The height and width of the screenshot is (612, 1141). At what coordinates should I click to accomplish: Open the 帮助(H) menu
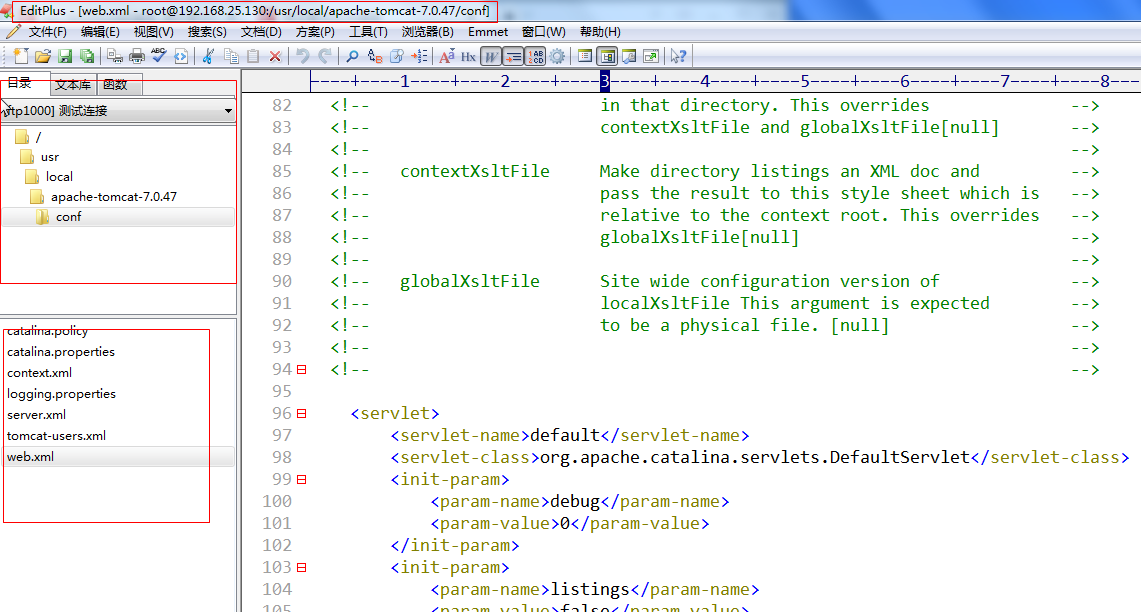(600, 32)
